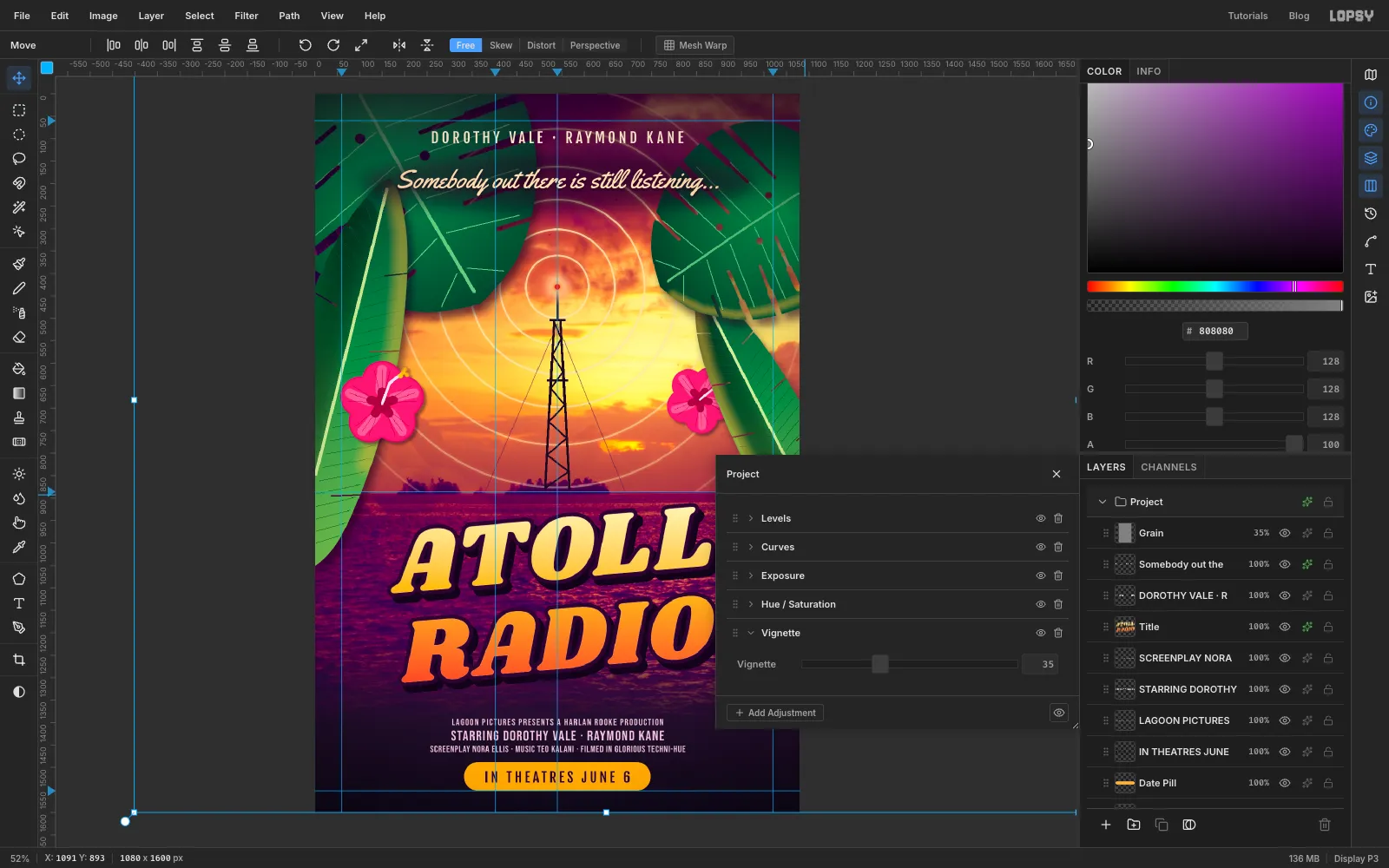1389x868 pixels.
Task: Create a new layer group using the folder icon
Action: click(1134, 825)
